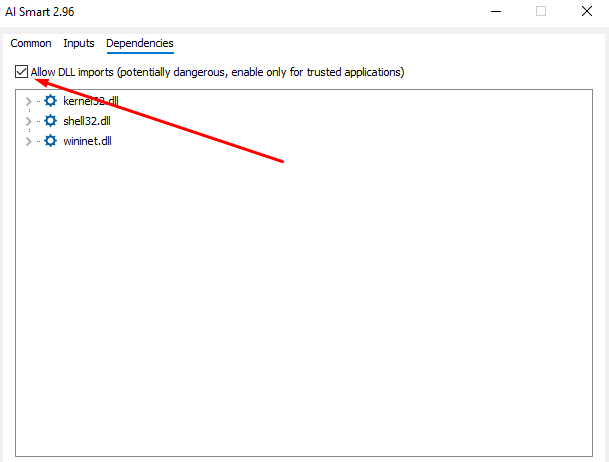The width and height of the screenshot is (609, 462).
Task: Click the gear icon beside kernel32.dll
Action: click(50, 101)
